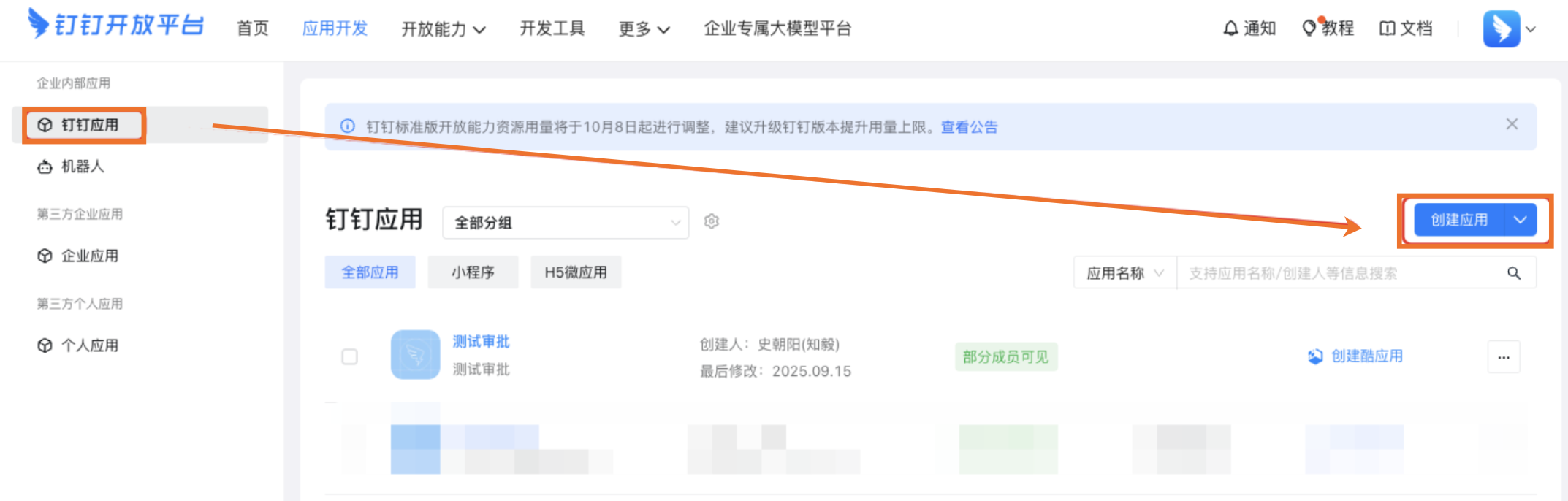
Task: Click the 部分成员可见 tag
Action: [1005, 357]
